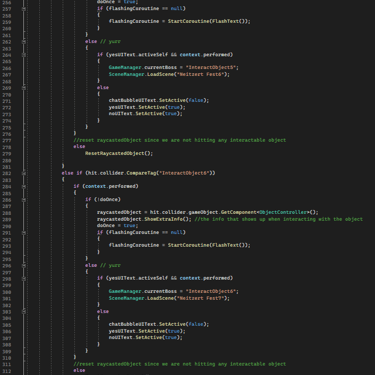Click the reset raycastedObject comment on line 277
The width and height of the screenshot is (375, 375).
coord(180,140)
